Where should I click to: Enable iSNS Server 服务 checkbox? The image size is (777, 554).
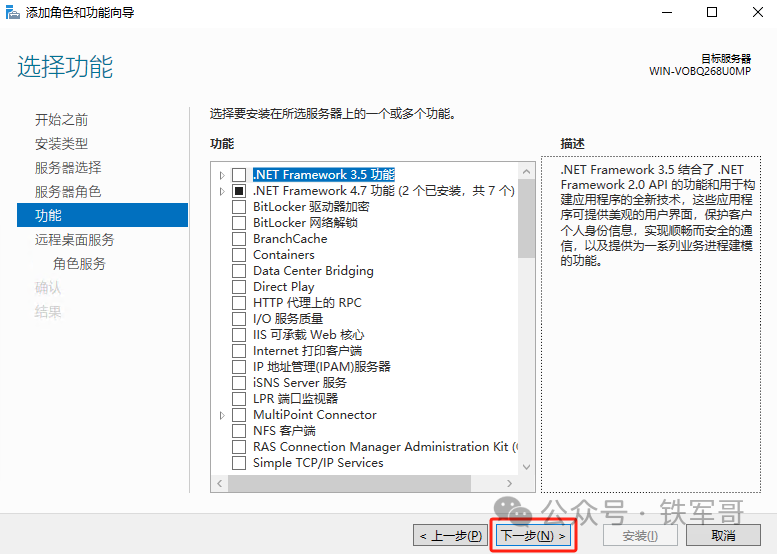tap(239, 383)
